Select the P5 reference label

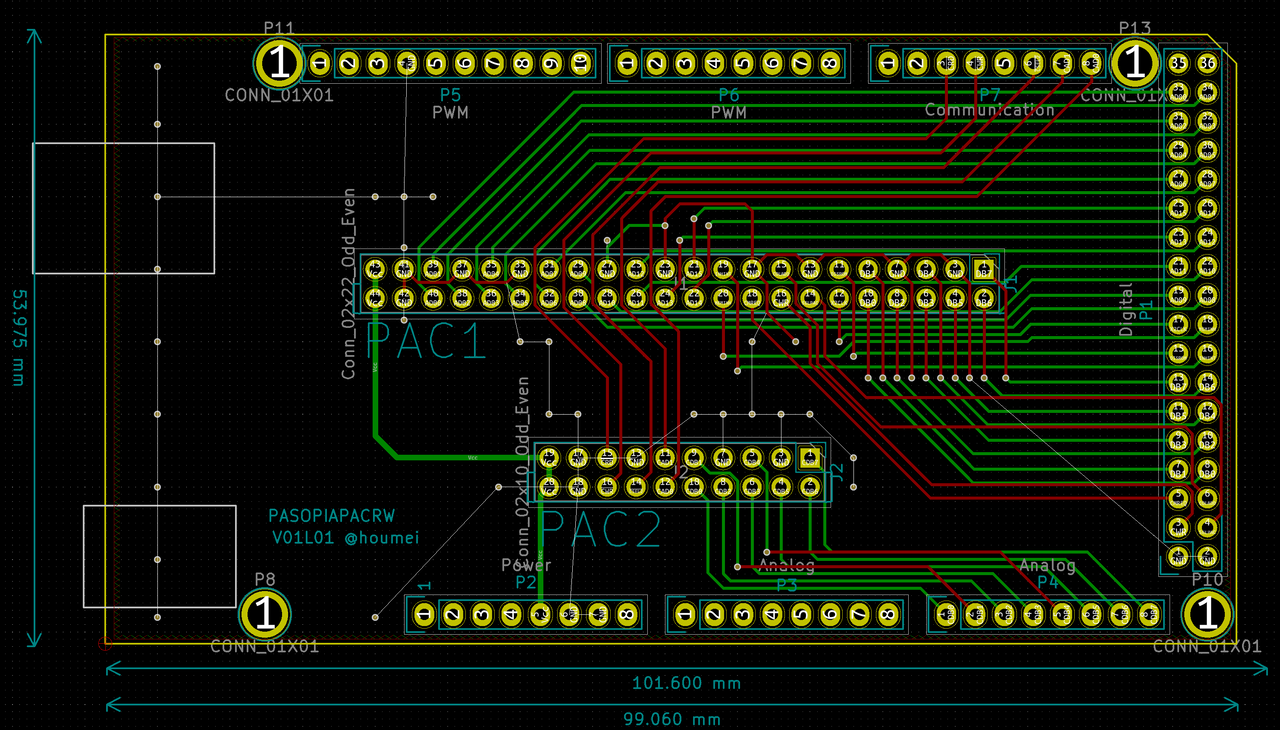(451, 95)
